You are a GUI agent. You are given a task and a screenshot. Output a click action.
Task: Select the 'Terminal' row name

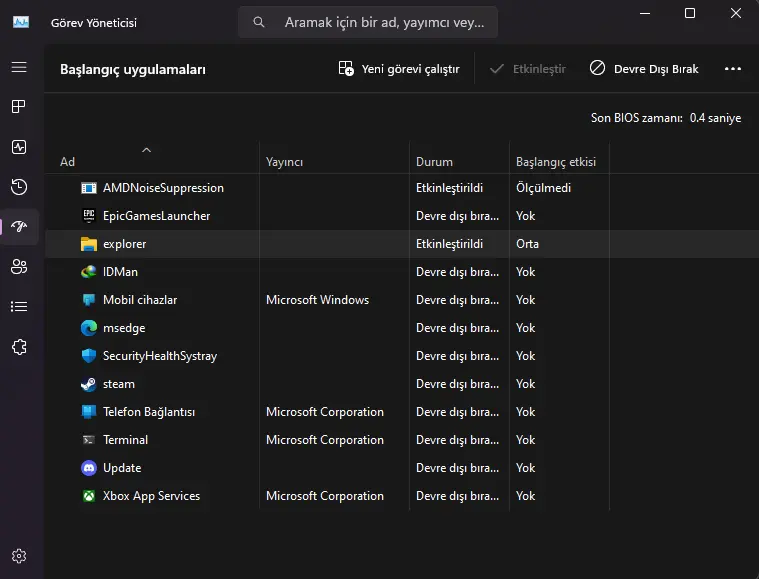(x=125, y=440)
